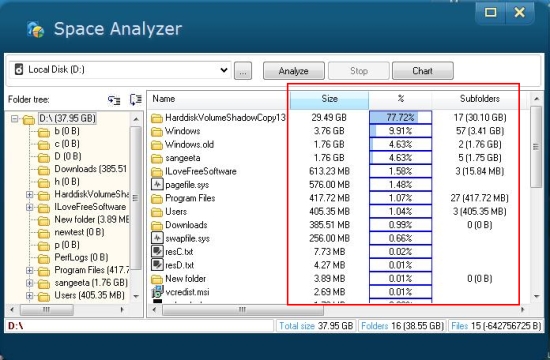Click file list scroll up arrow
550x360 pixels.
[536, 99]
